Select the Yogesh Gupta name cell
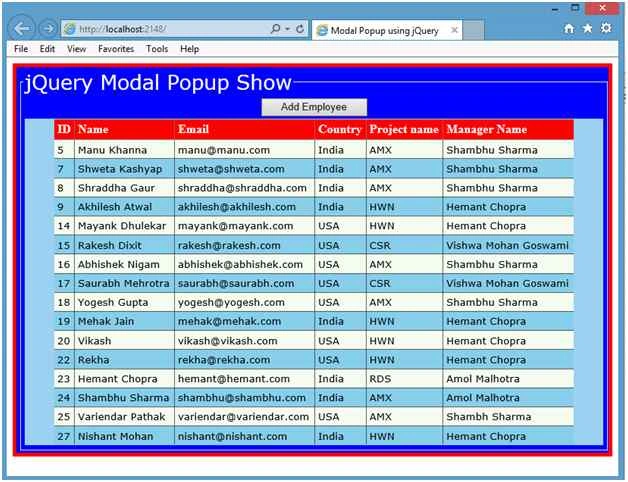Image resolution: width=628 pixels, height=482 pixels. tap(124, 303)
